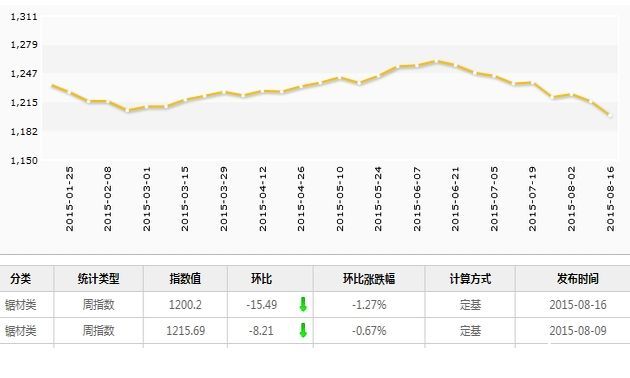Click the 指数值 column header
The image size is (630, 378).
coord(185,278)
